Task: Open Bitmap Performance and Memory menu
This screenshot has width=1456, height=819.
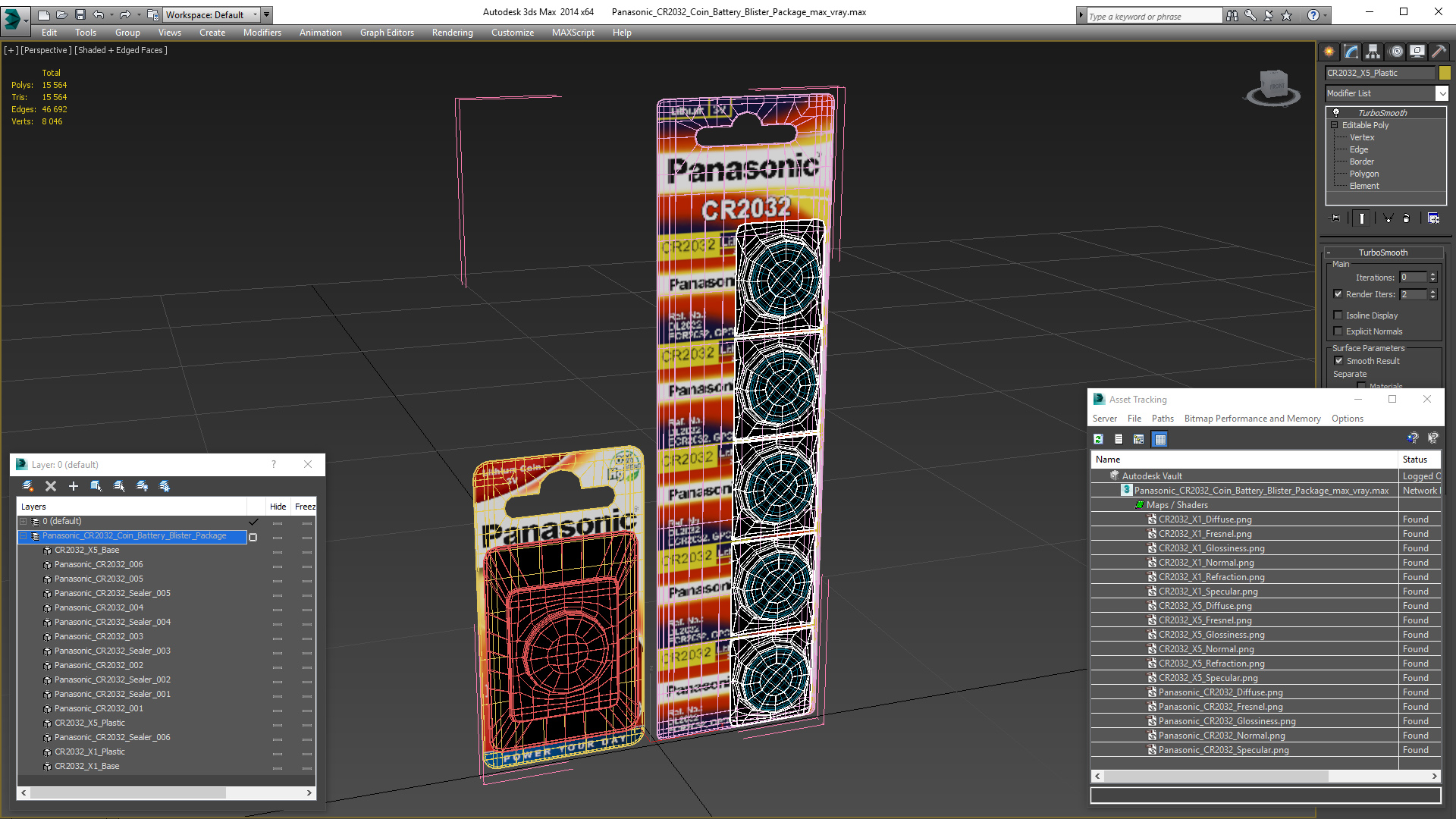Action: (1252, 419)
